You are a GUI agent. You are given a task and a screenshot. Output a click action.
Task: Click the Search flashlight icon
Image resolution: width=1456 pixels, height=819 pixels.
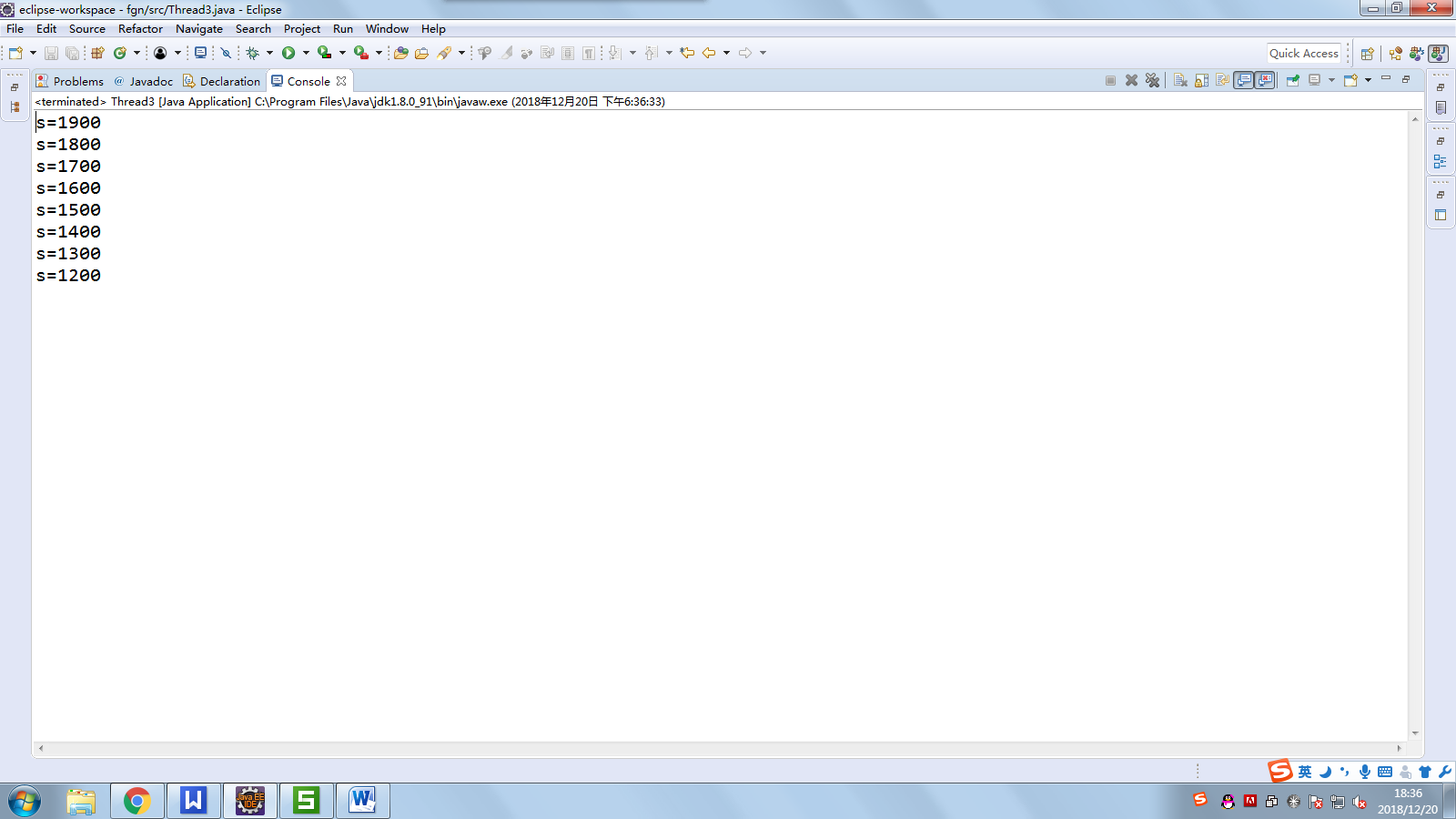tap(444, 53)
